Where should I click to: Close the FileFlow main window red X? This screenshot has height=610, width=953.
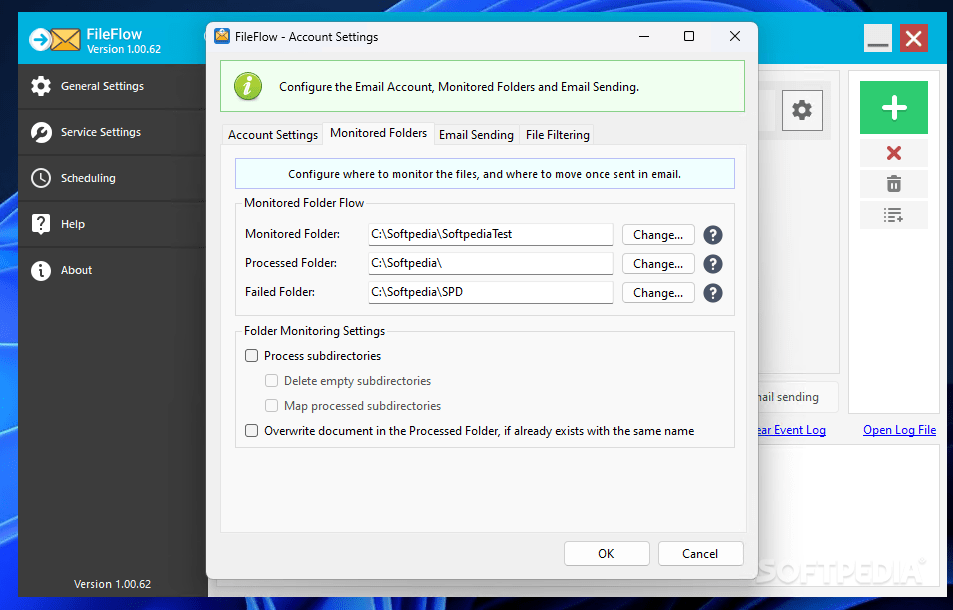point(913,38)
